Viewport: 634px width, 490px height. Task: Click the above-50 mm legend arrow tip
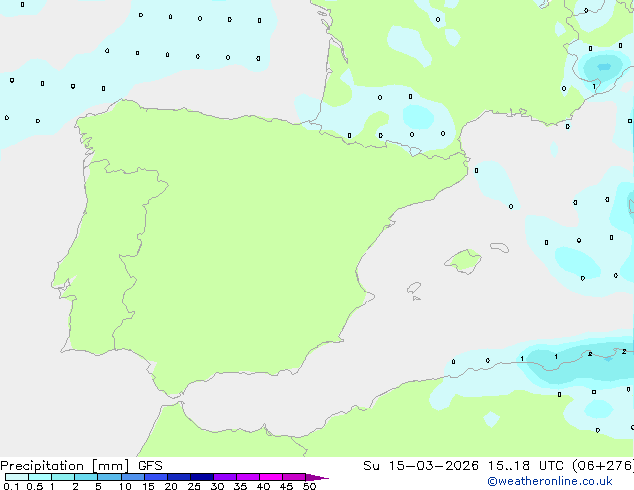(x=317, y=477)
